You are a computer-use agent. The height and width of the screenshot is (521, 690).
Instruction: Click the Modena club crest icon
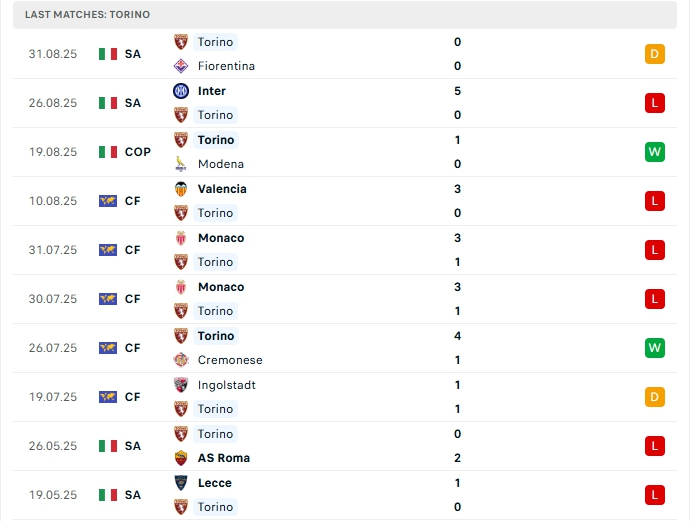click(181, 164)
